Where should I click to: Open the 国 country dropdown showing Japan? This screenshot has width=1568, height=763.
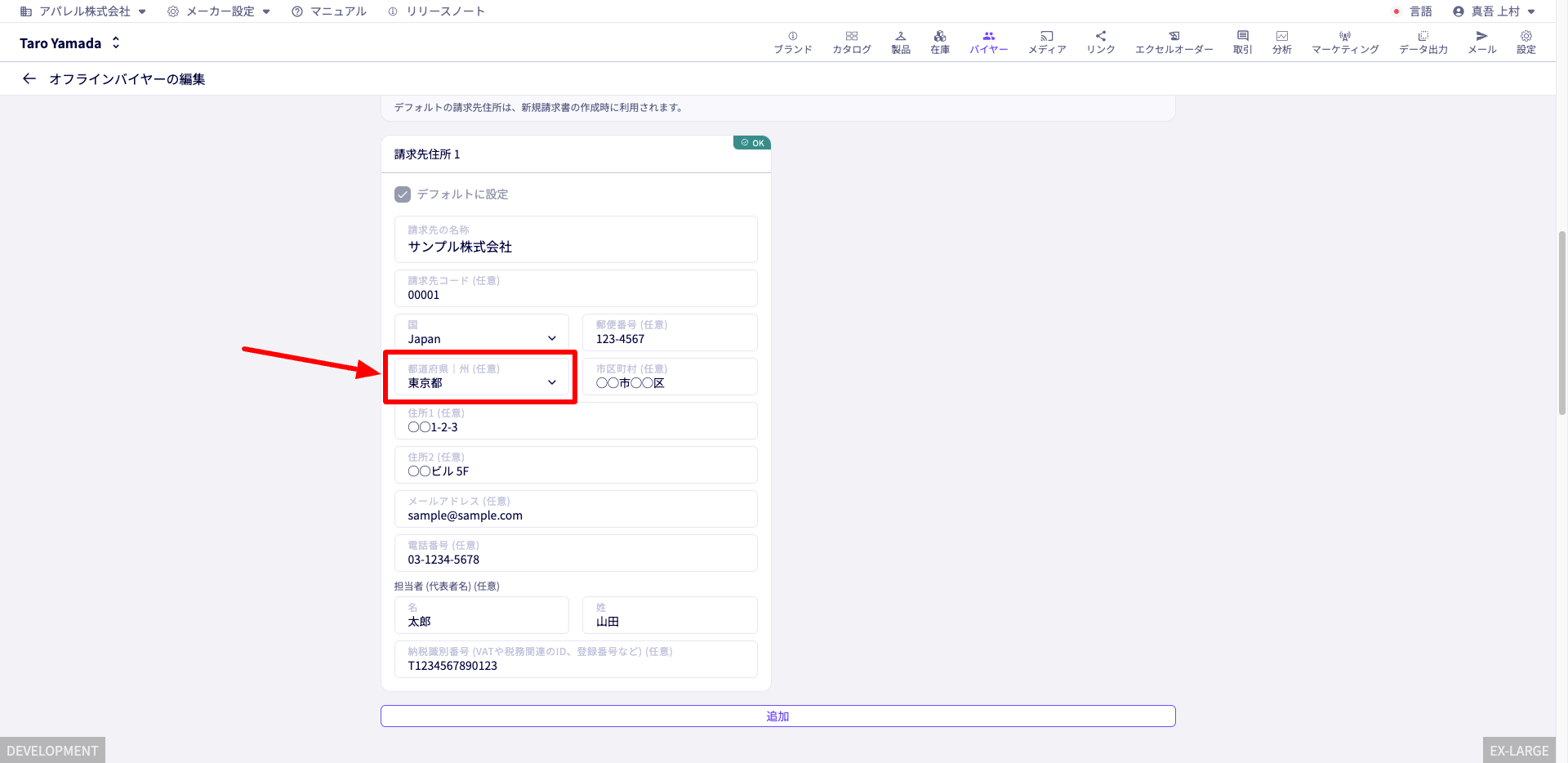[482, 332]
